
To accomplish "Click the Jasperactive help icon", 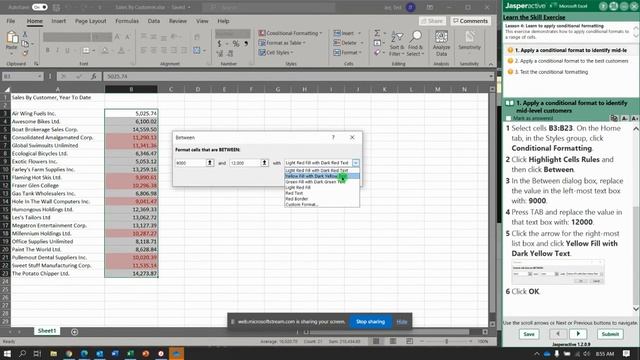I will [603, 6].
